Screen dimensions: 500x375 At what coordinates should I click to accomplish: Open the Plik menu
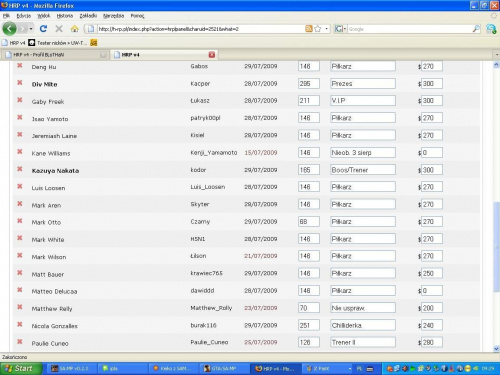point(6,16)
